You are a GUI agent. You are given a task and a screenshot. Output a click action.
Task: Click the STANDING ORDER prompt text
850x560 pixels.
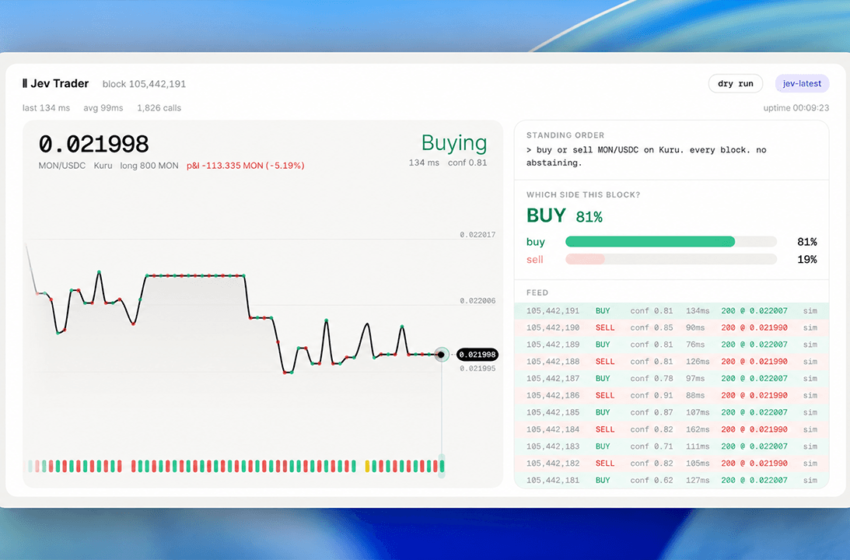point(646,156)
